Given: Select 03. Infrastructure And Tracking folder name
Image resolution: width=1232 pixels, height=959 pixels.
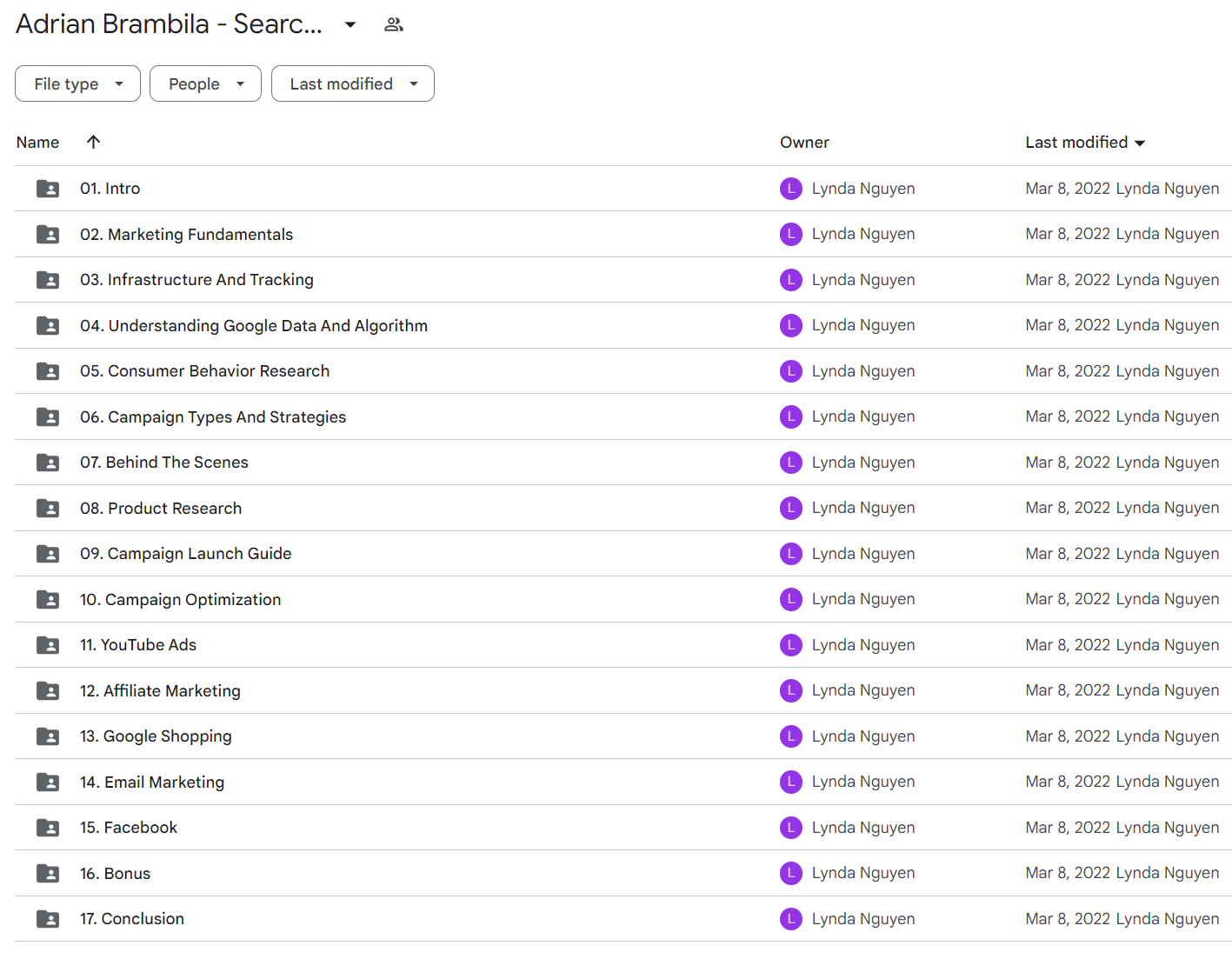Looking at the screenshot, I should pyautogui.click(x=196, y=280).
